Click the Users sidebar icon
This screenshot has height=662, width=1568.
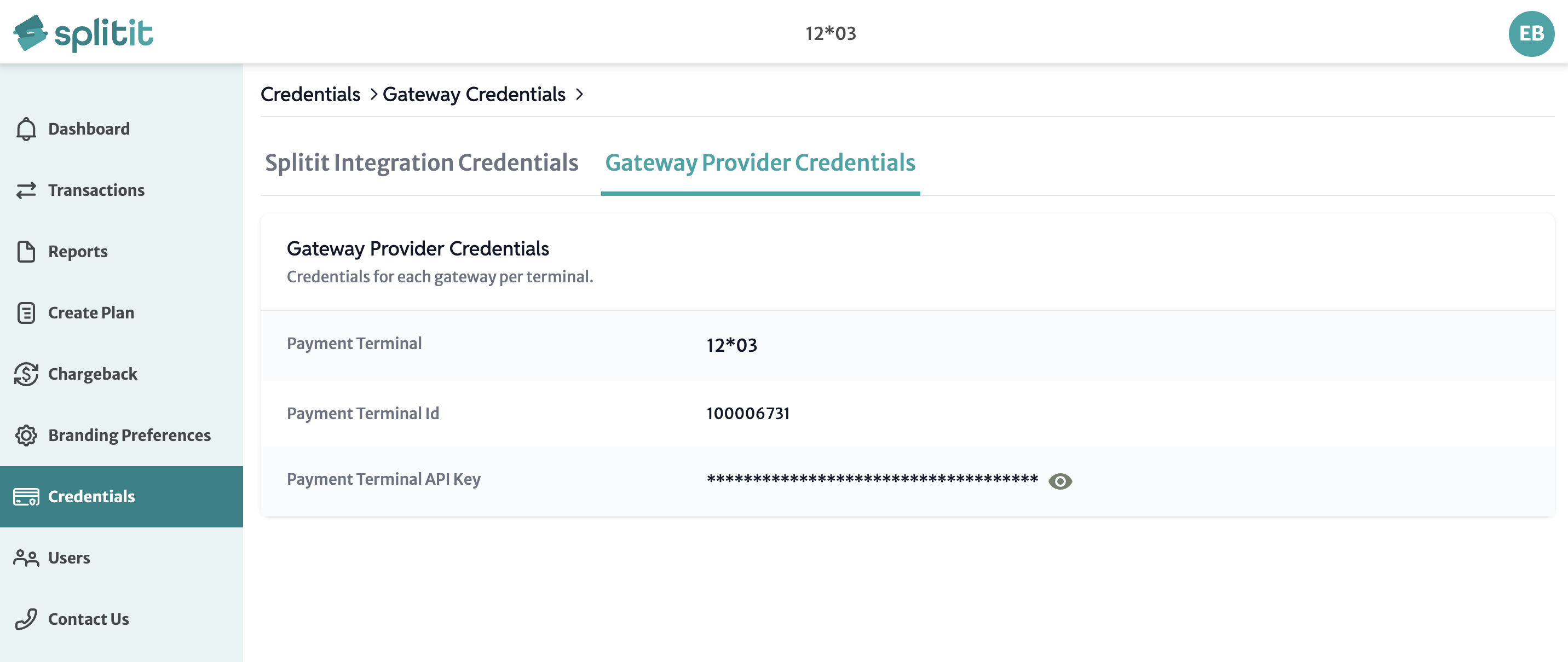point(27,557)
